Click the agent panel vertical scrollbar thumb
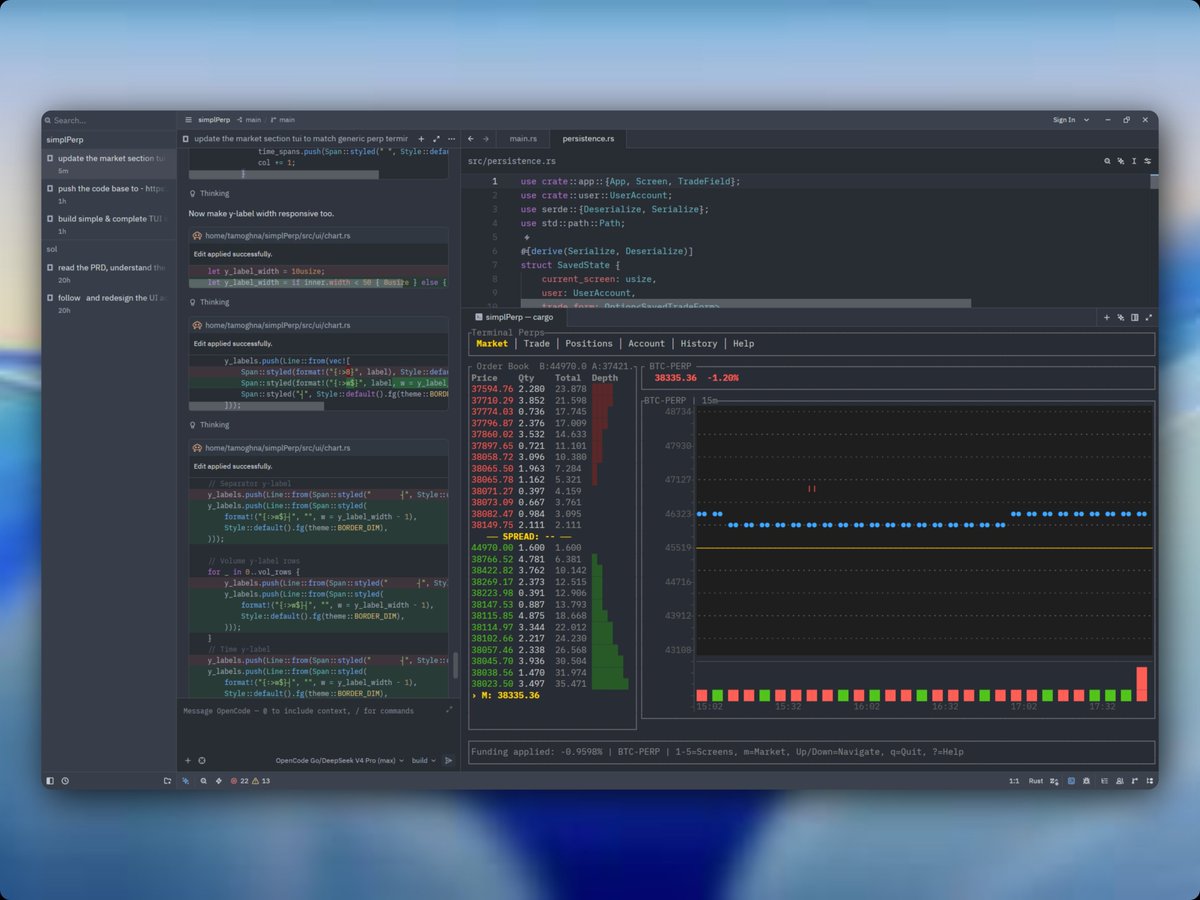This screenshot has height=900, width=1200. 455,664
